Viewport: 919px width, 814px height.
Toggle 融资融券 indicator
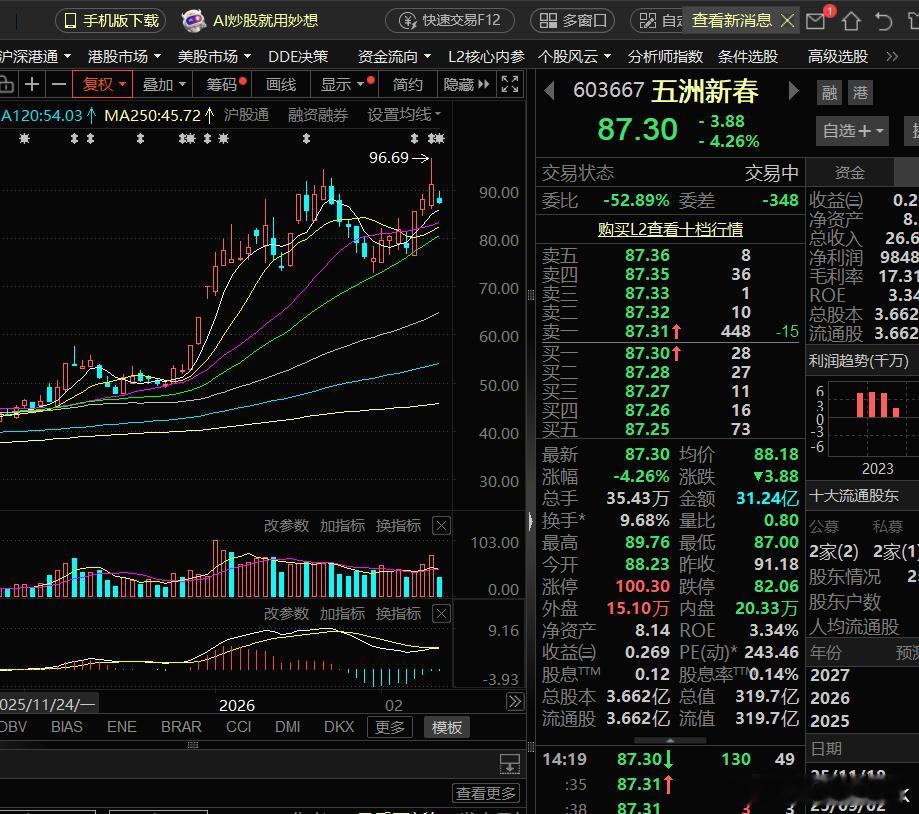pos(318,115)
